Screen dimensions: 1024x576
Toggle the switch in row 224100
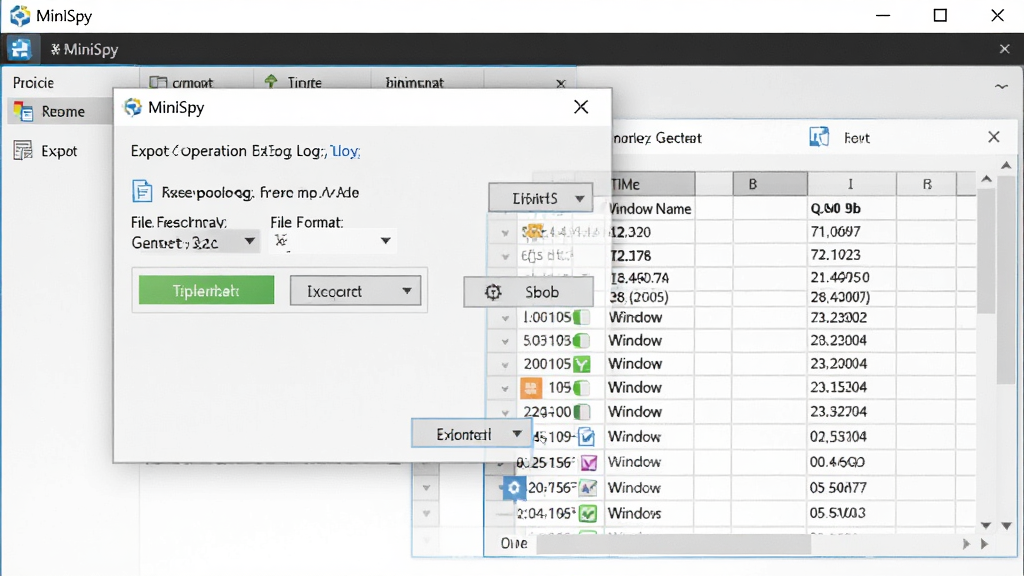(x=581, y=412)
